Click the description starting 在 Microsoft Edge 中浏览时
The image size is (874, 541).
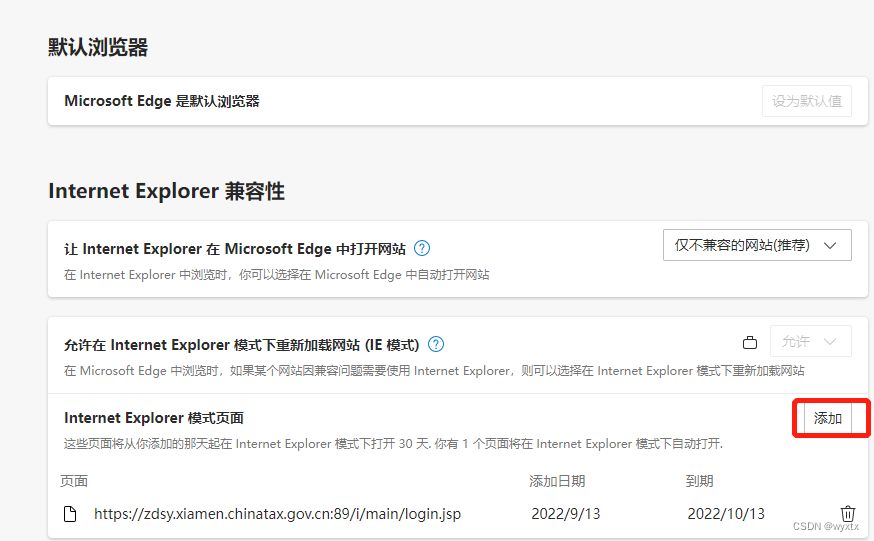tap(434, 371)
